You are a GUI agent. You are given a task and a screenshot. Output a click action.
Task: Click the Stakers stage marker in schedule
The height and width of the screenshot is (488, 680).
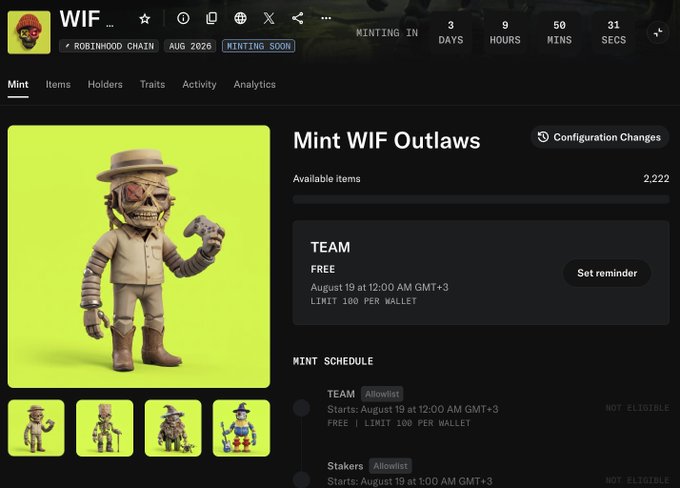(301, 480)
